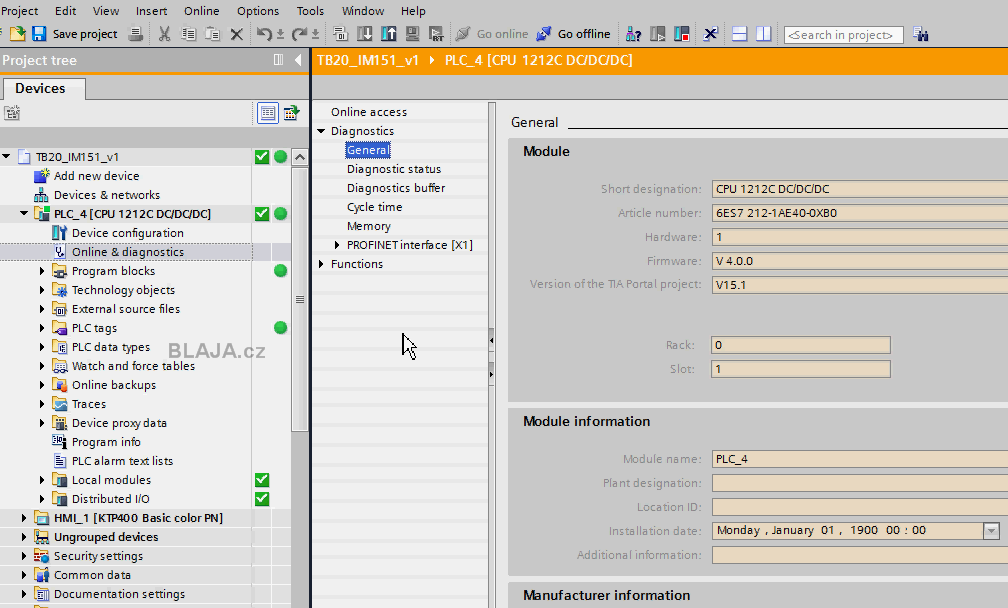
Task: Click TB20_IM151_v1 in the breadcrumb
Action: click(x=368, y=60)
